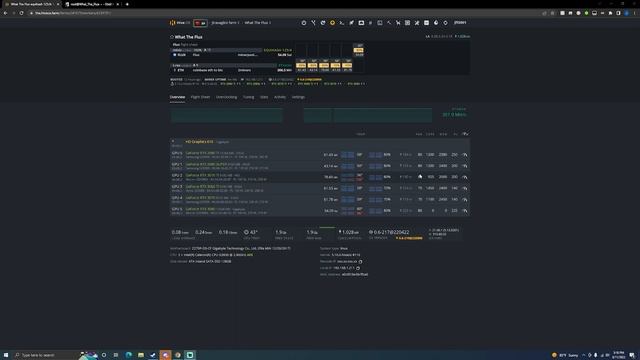Open the tuning icon for the GPU 2 row
The height and width of the screenshot is (360, 640).
click(464, 177)
